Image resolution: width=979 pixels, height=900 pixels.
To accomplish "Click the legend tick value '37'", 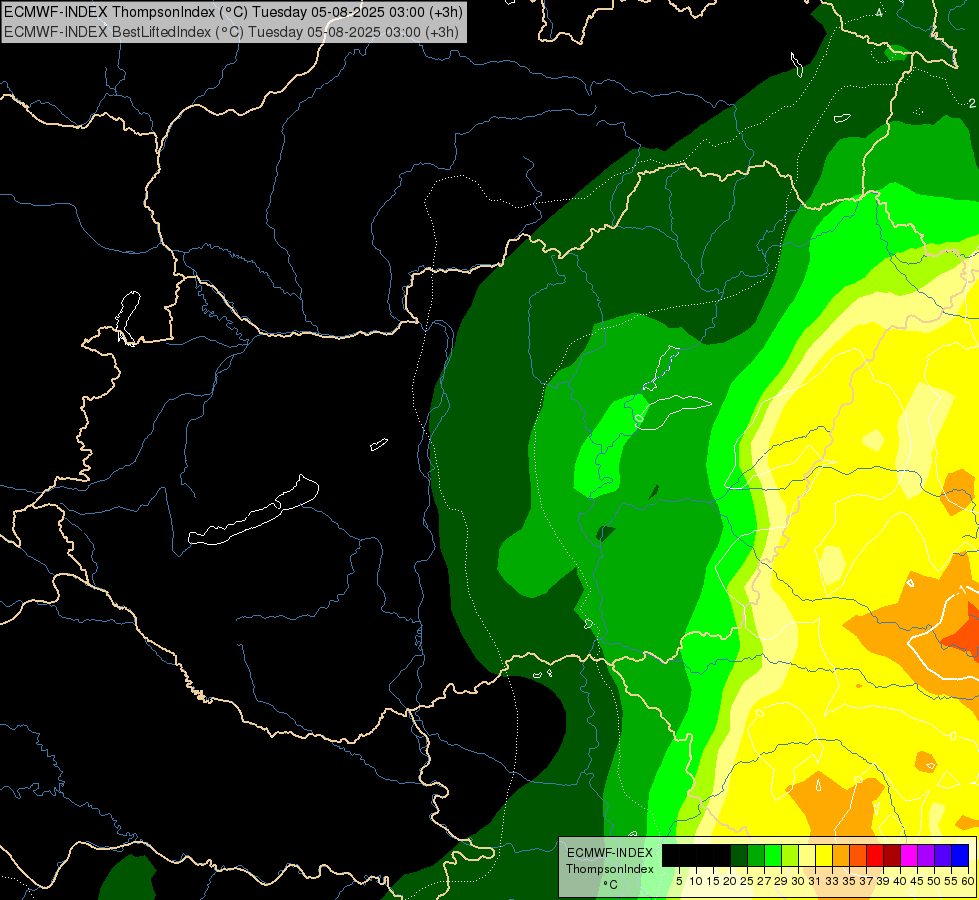I will (x=867, y=881).
